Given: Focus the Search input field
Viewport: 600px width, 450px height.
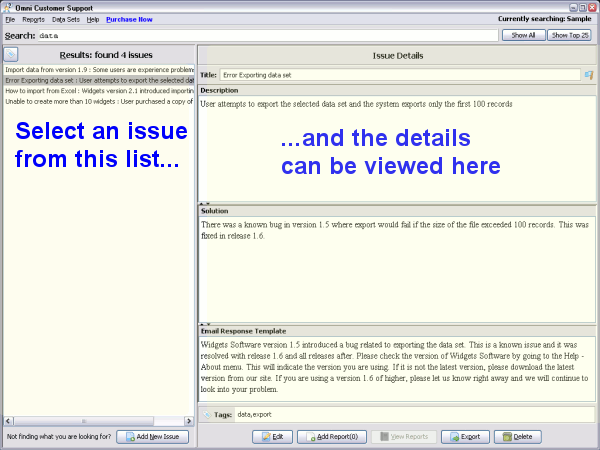Looking at the screenshot, I should point(268,36).
